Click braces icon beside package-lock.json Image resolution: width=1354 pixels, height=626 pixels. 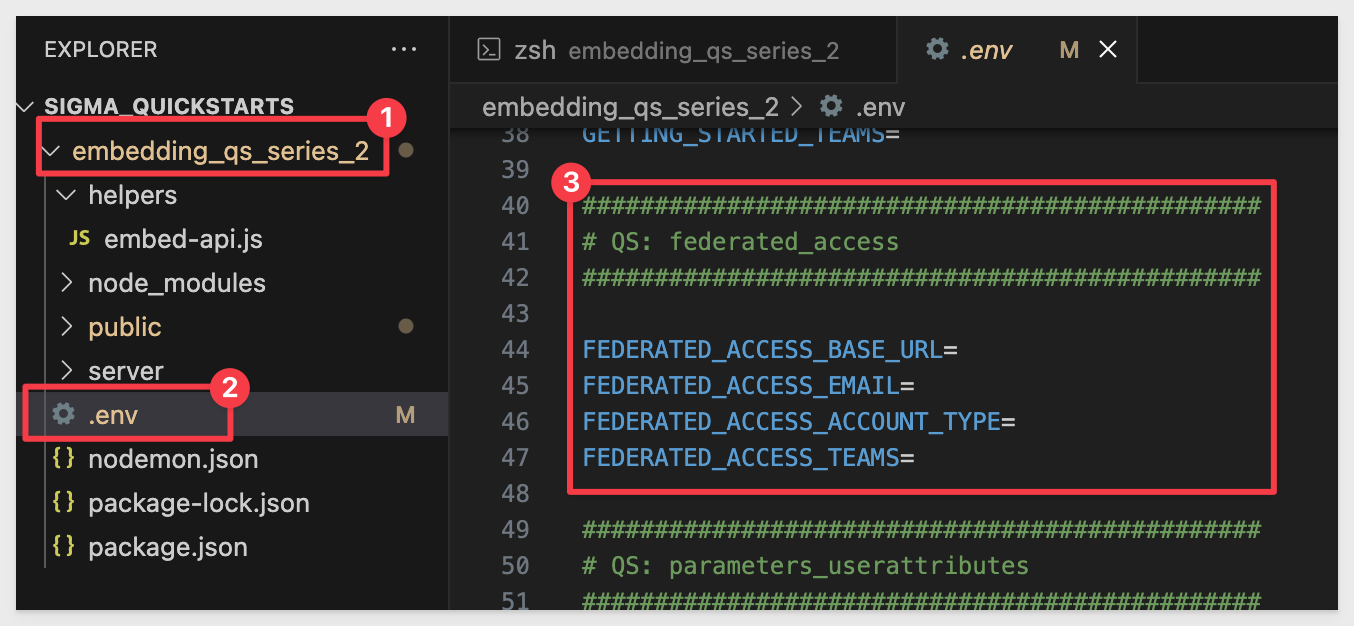(x=64, y=503)
